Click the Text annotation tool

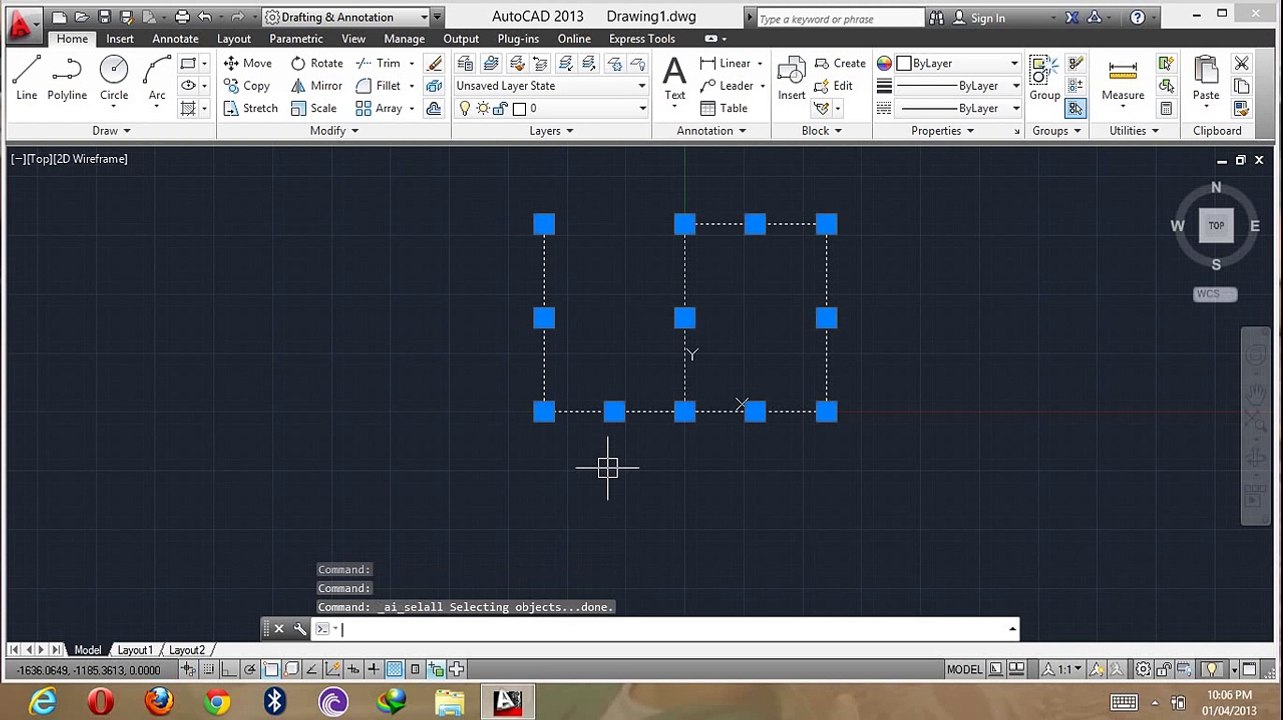(x=675, y=79)
